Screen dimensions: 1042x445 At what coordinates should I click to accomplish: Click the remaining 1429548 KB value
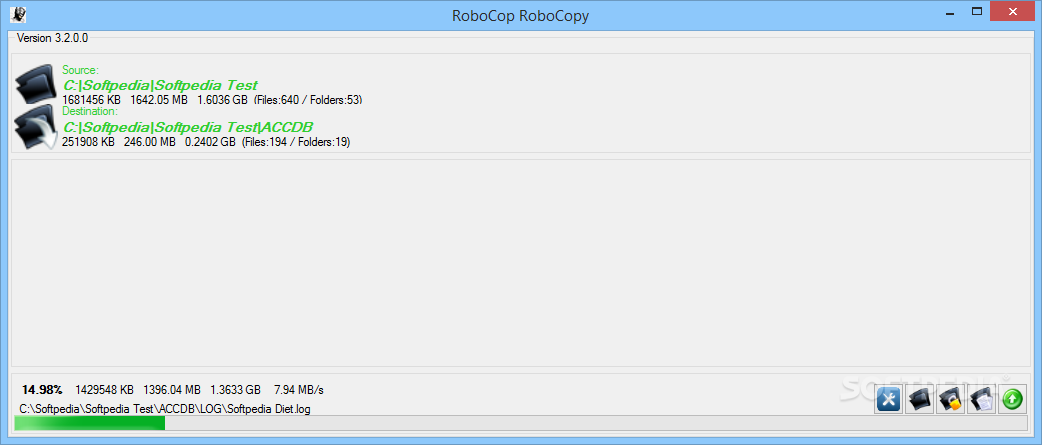point(104,389)
